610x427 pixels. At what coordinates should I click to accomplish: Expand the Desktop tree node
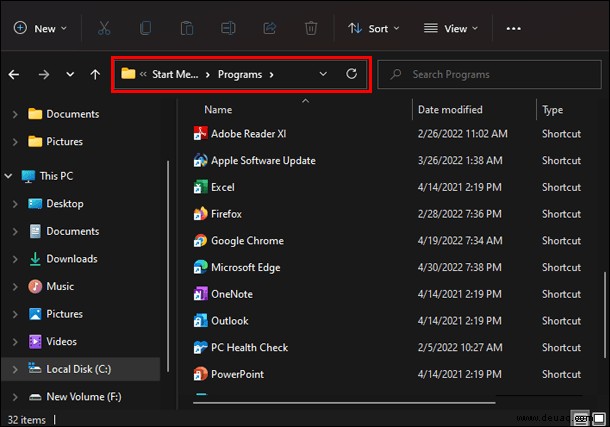click(15, 204)
